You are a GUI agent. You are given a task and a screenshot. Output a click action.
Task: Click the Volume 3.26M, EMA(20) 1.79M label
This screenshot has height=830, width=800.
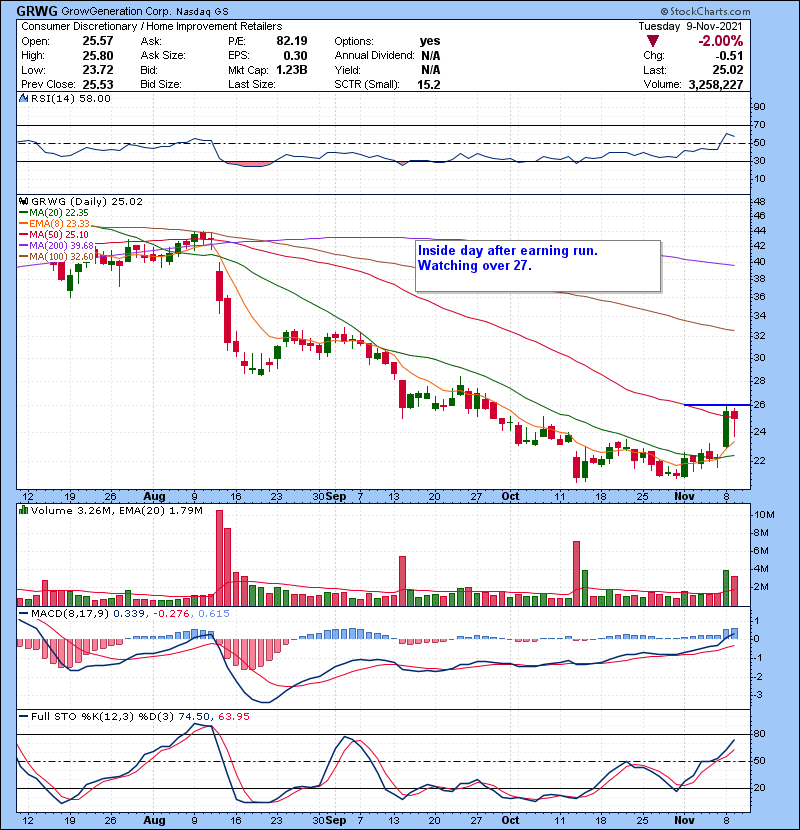[x=116, y=510]
